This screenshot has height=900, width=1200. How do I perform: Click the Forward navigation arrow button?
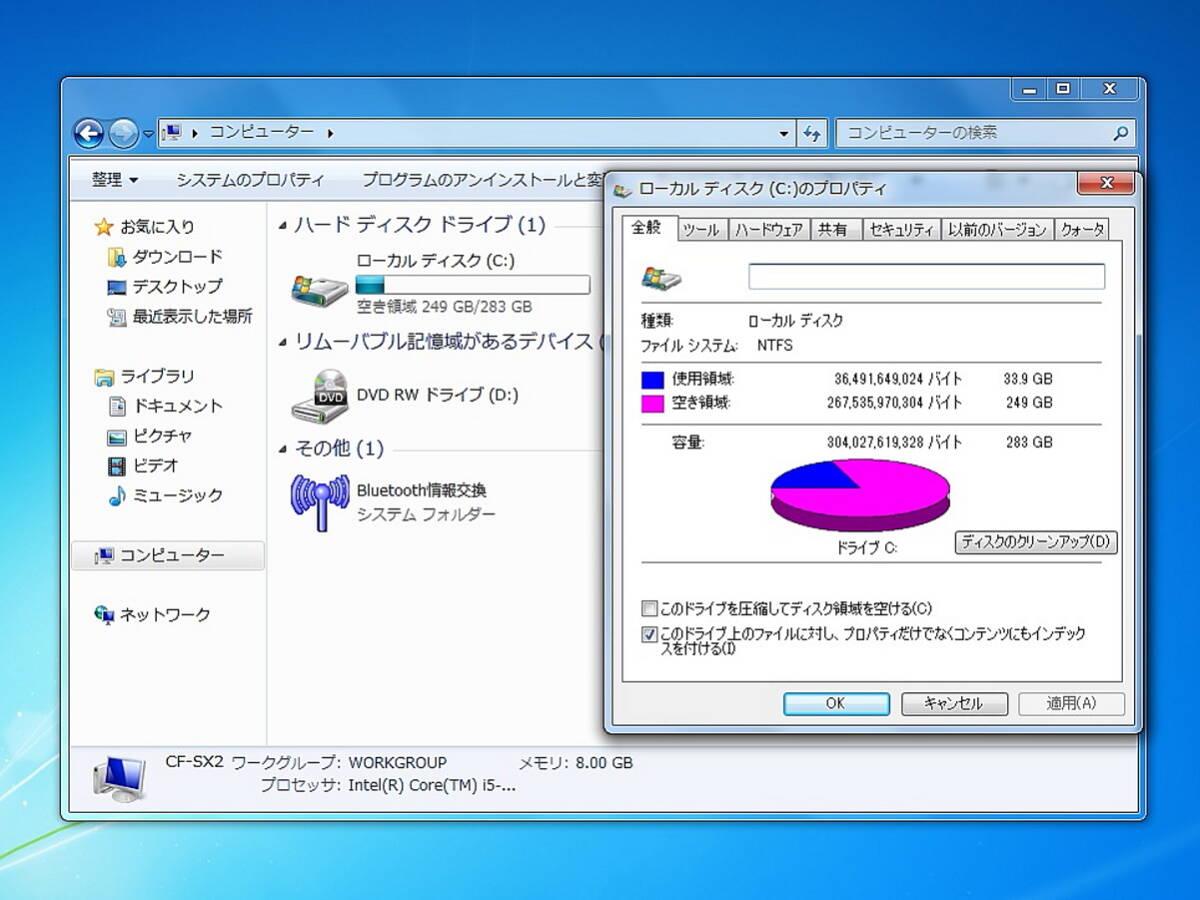[123, 132]
